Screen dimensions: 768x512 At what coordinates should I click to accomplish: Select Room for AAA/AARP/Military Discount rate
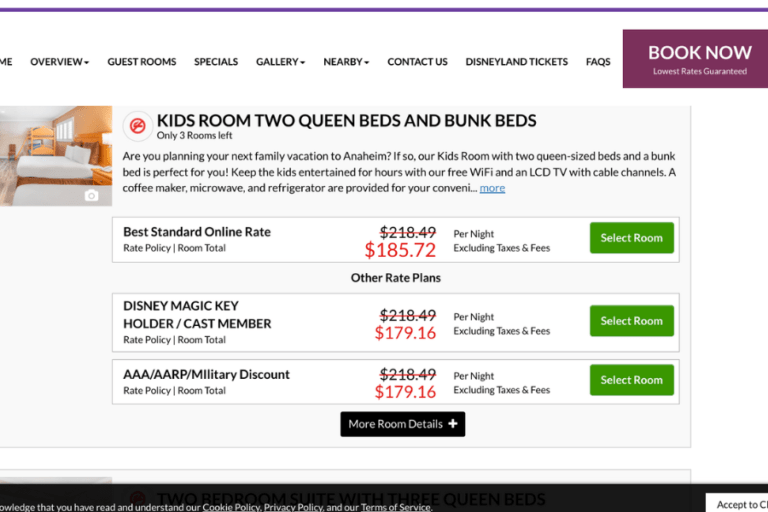point(631,380)
